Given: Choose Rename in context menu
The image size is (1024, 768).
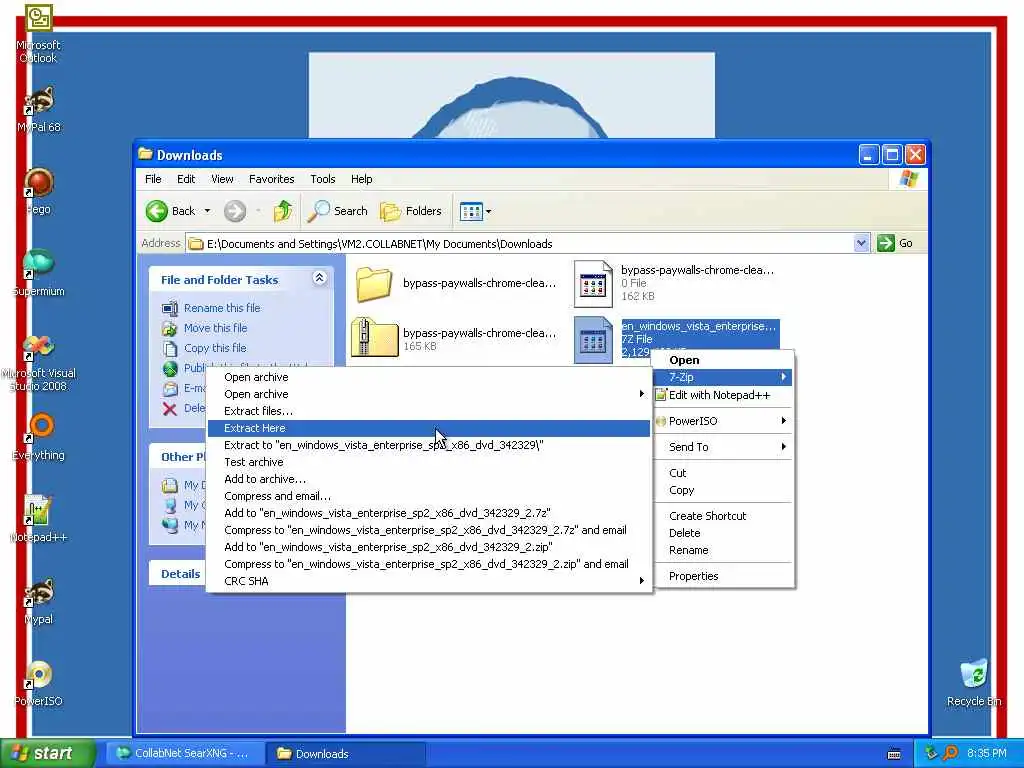Looking at the screenshot, I should click(x=723, y=550).
